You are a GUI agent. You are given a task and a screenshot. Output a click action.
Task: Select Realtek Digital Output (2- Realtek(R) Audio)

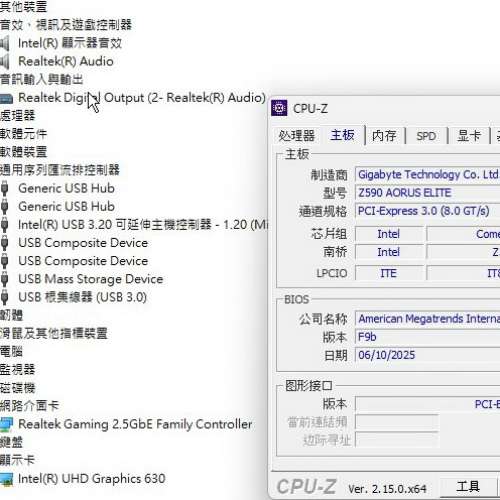click(x=142, y=98)
